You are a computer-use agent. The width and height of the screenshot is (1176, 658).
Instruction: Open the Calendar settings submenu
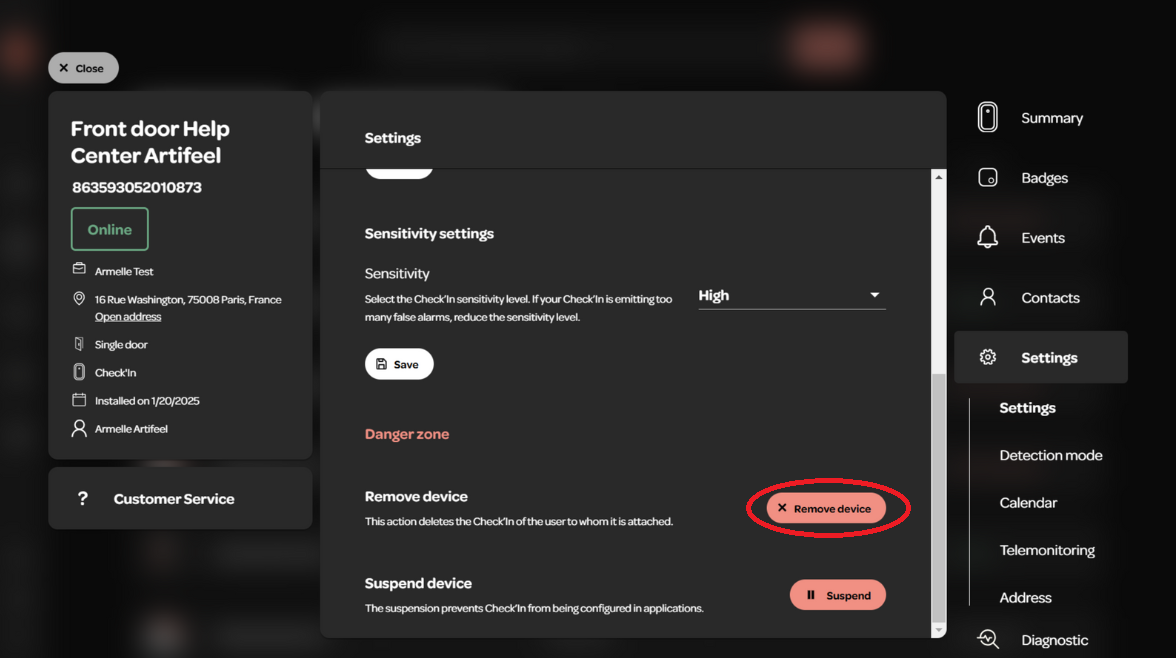(x=1028, y=503)
